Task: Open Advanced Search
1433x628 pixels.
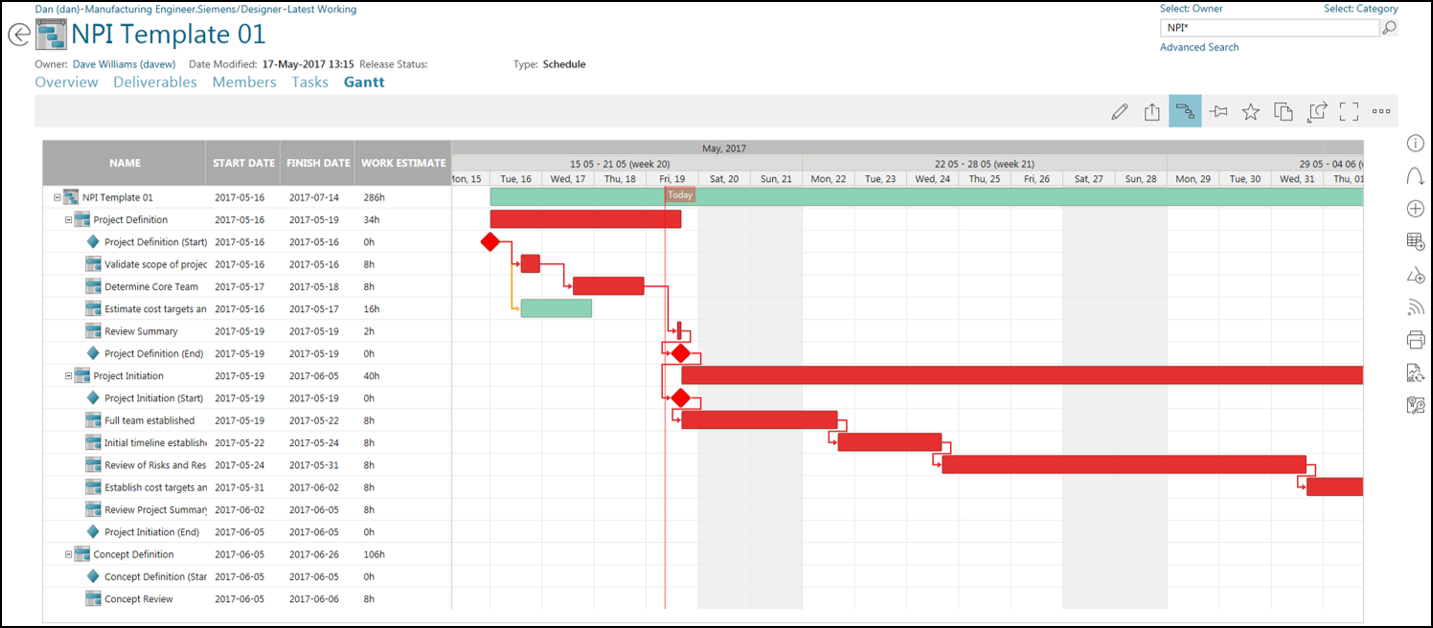Action: [x=1198, y=47]
